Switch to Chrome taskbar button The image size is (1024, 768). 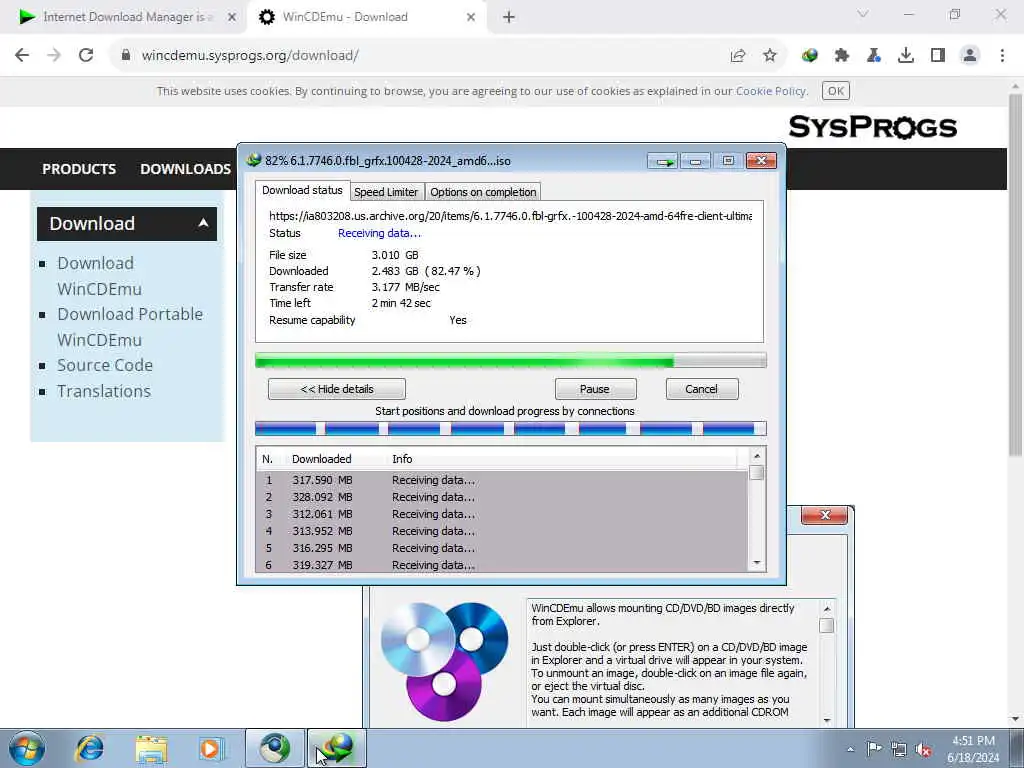(x=274, y=748)
